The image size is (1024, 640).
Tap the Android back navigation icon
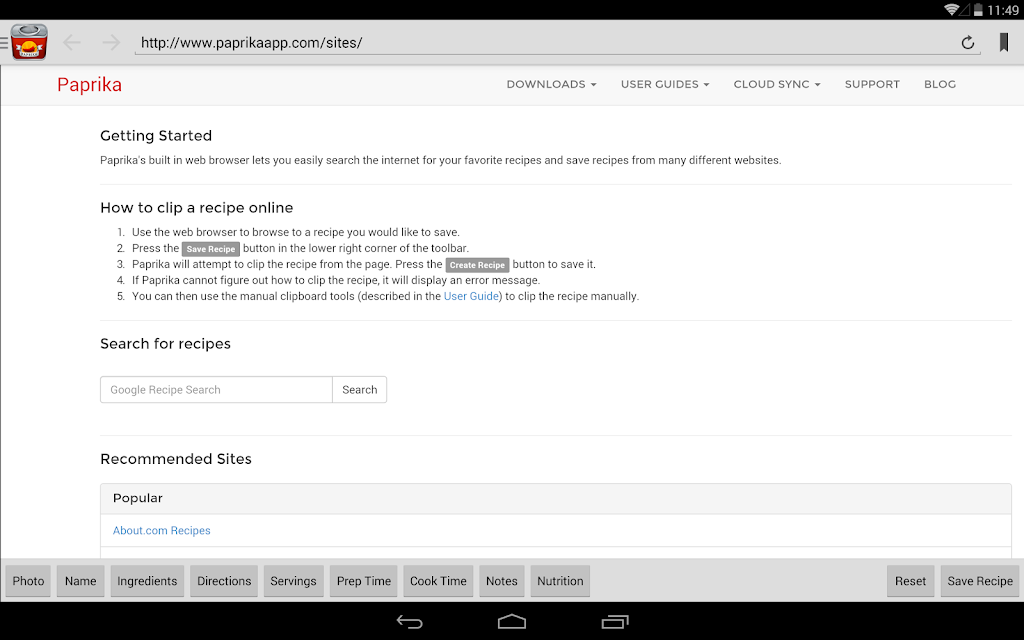click(x=409, y=622)
